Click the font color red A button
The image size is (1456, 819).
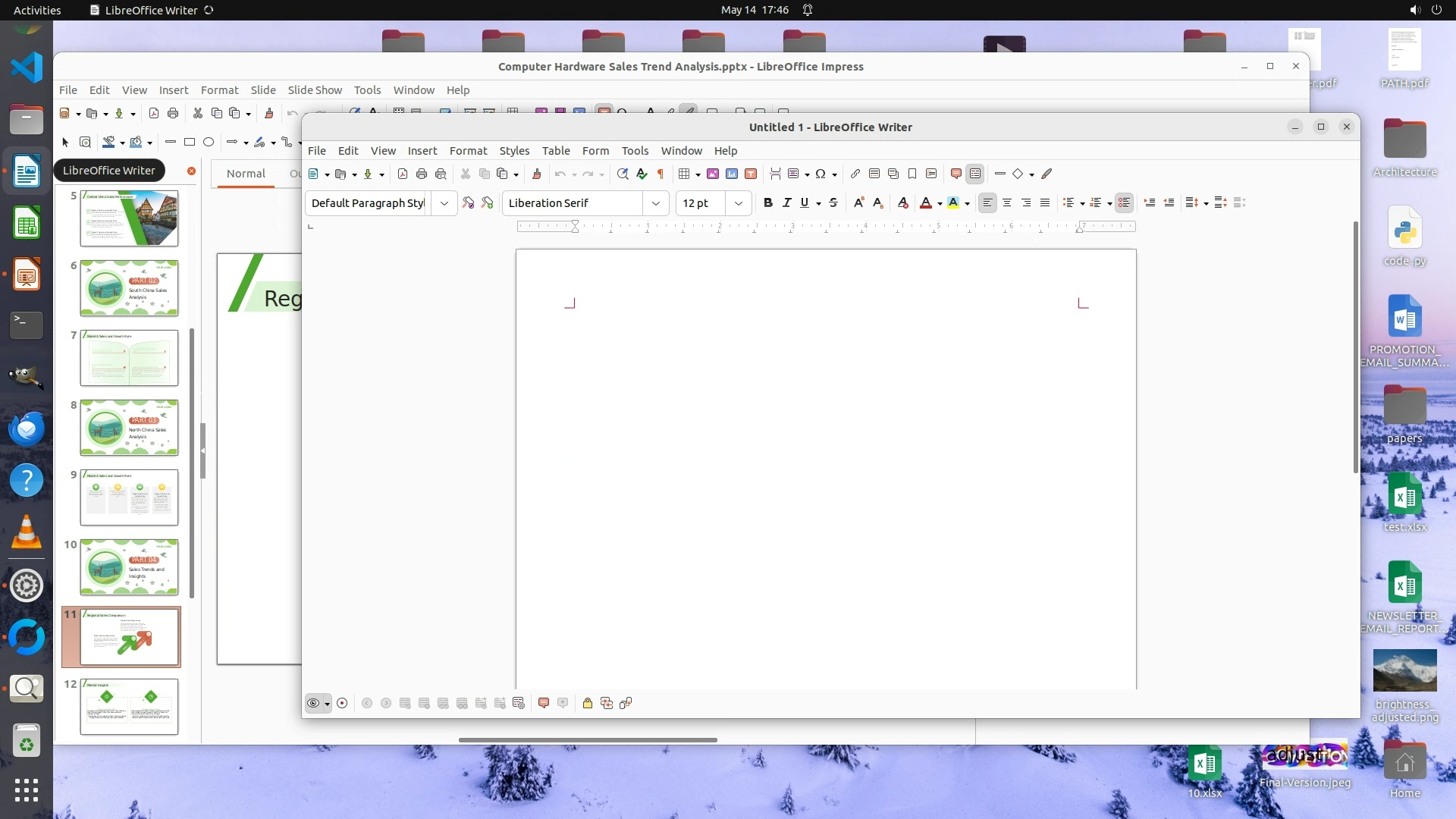(925, 202)
